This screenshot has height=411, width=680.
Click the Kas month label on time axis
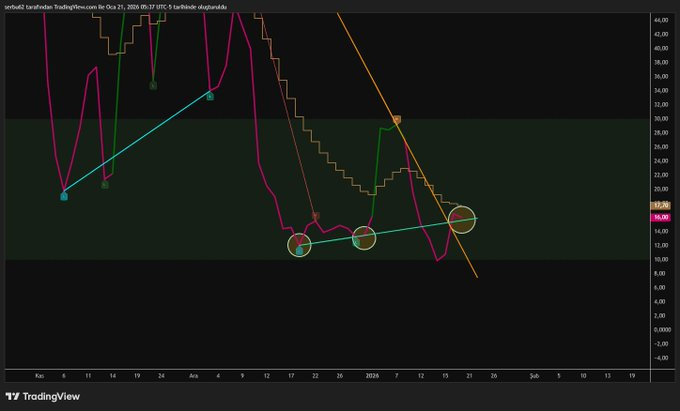(x=39, y=376)
